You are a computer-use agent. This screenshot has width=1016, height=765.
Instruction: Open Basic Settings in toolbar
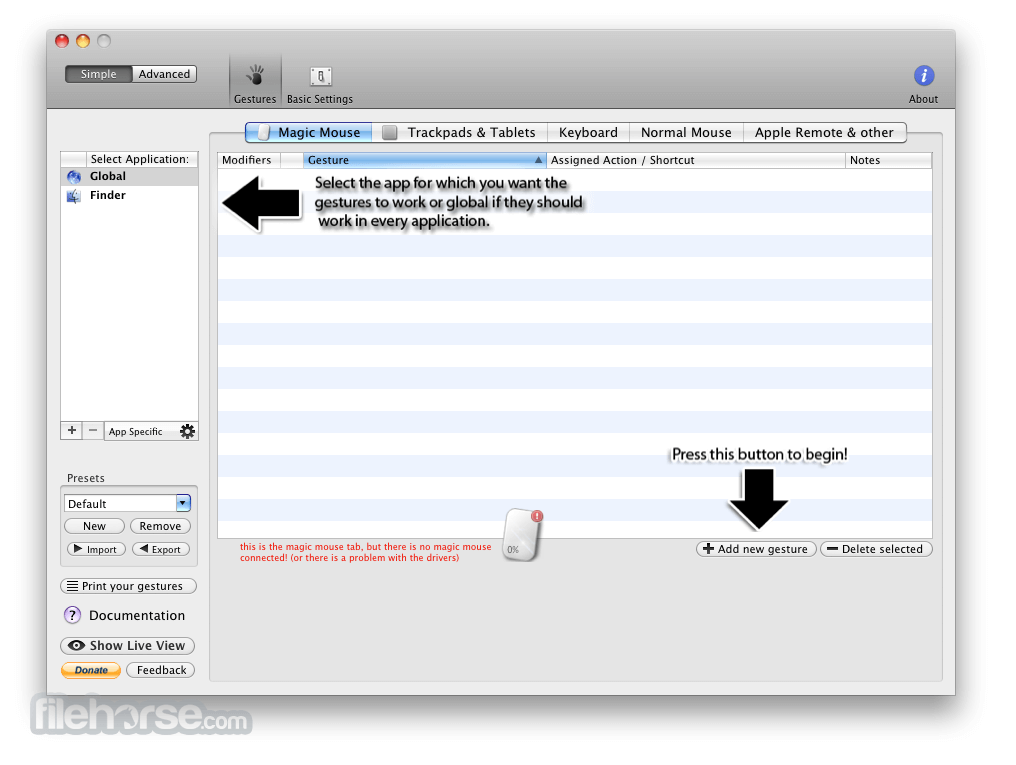pos(320,84)
